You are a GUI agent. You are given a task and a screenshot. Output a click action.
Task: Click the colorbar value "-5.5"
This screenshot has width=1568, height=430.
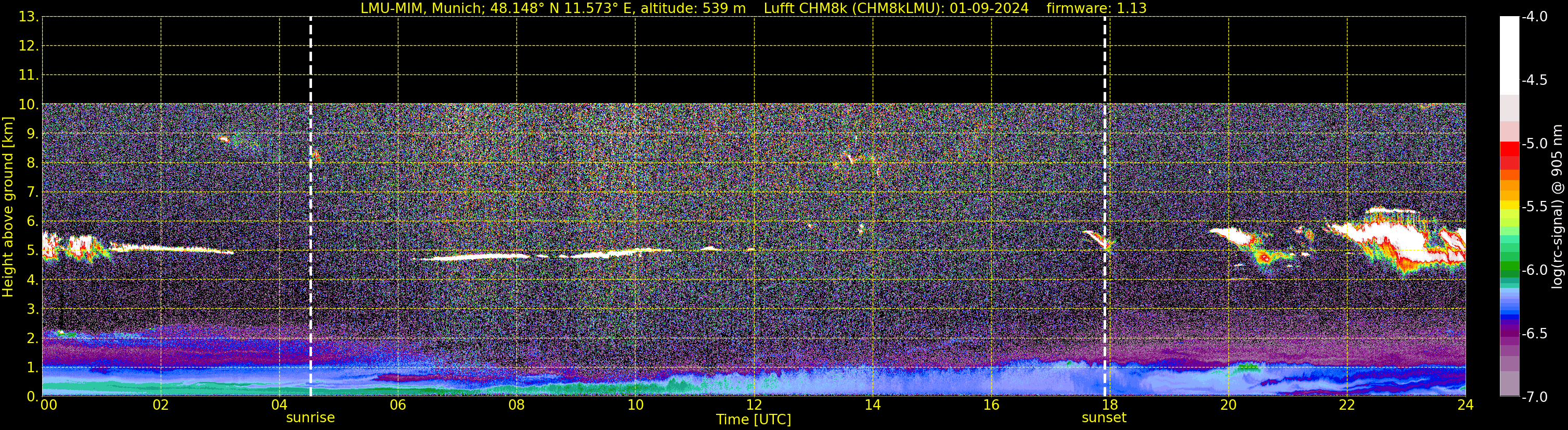point(1534,207)
